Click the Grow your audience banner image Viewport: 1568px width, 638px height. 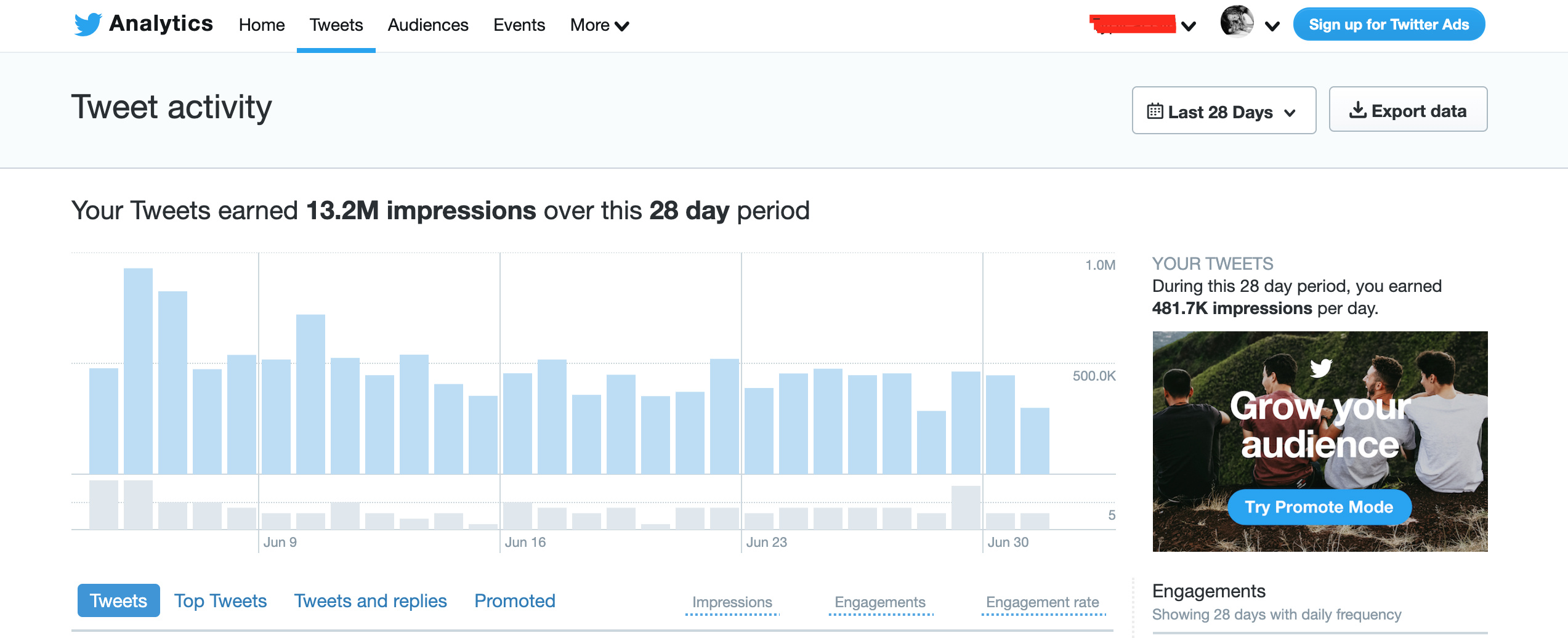point(1320,441)
